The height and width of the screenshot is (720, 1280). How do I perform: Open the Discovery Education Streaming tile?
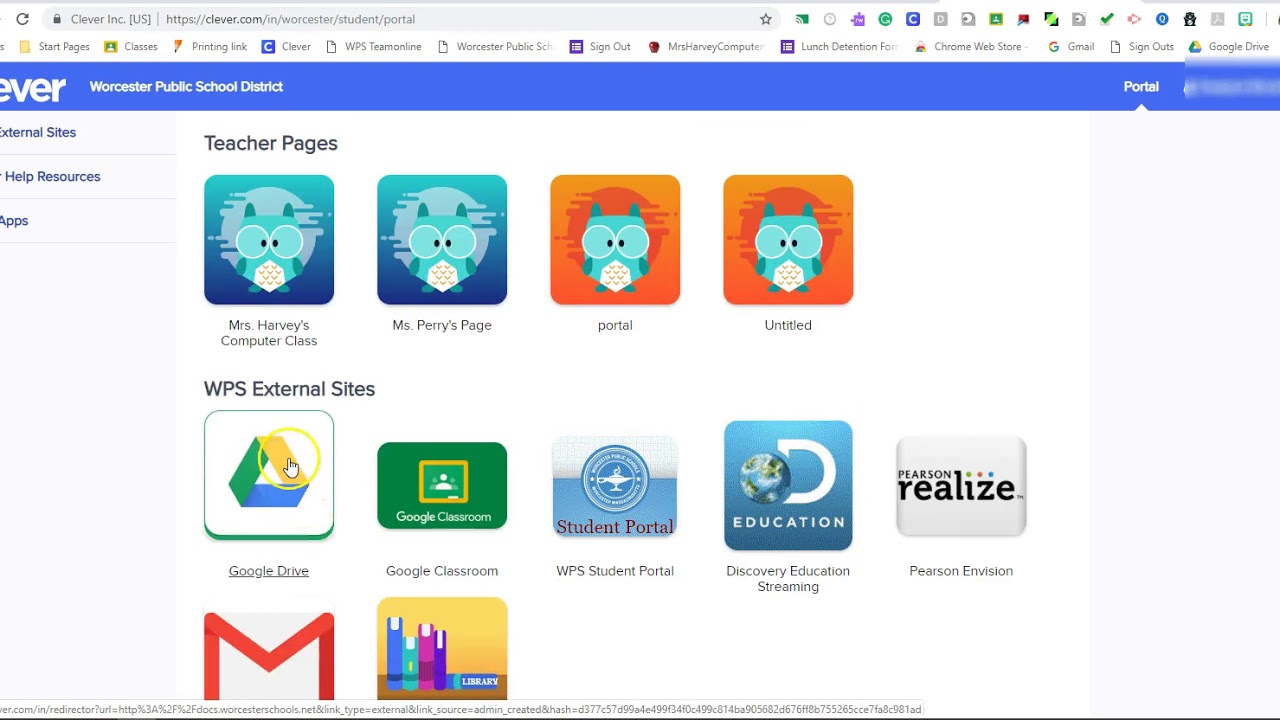click(x=788, y=485)
